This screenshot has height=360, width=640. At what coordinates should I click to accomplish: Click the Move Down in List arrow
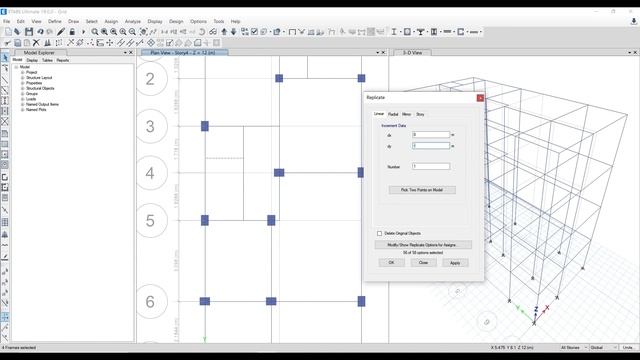[233, 32]
